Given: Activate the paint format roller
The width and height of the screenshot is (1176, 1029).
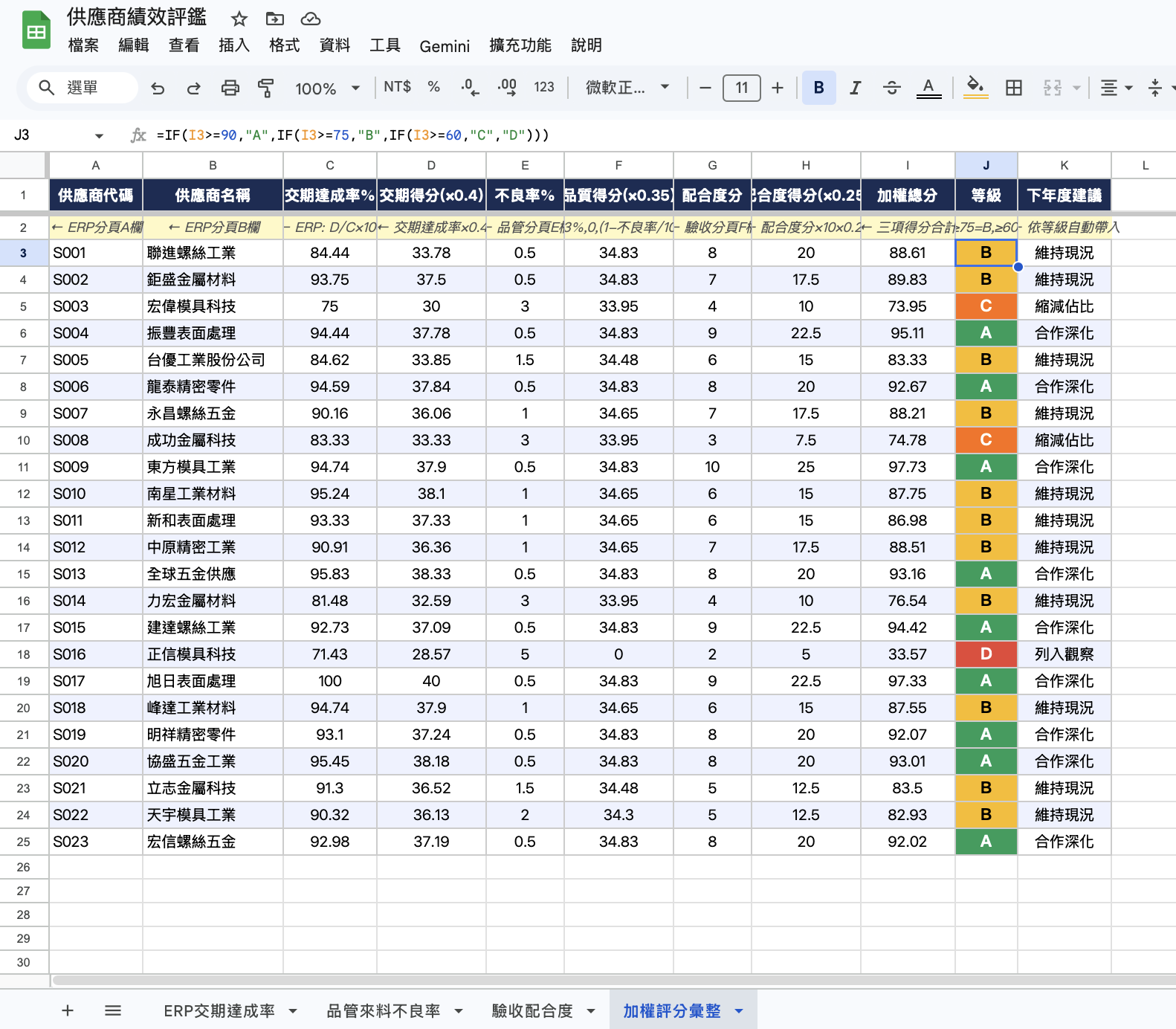Looking at the screenshot, I should (x=266, y=88).
